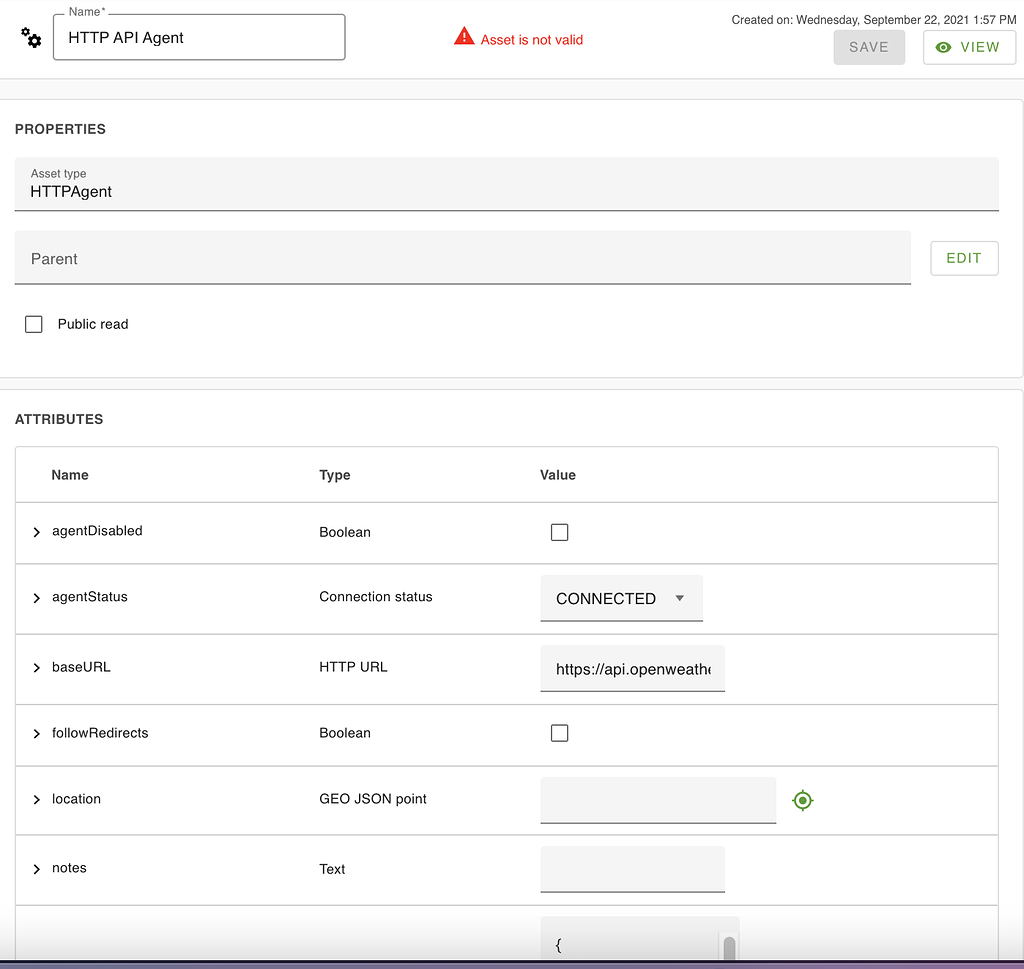Expand the notes attribute row
Image resolution: width=1024 pixels, height=969 pixels.
coord(36,868)
